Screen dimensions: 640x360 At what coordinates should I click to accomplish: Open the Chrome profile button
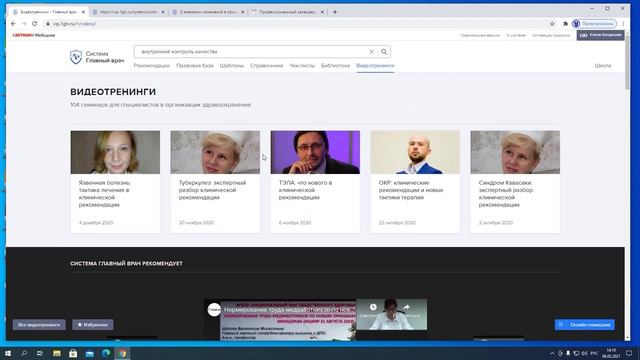pos(594,24)
